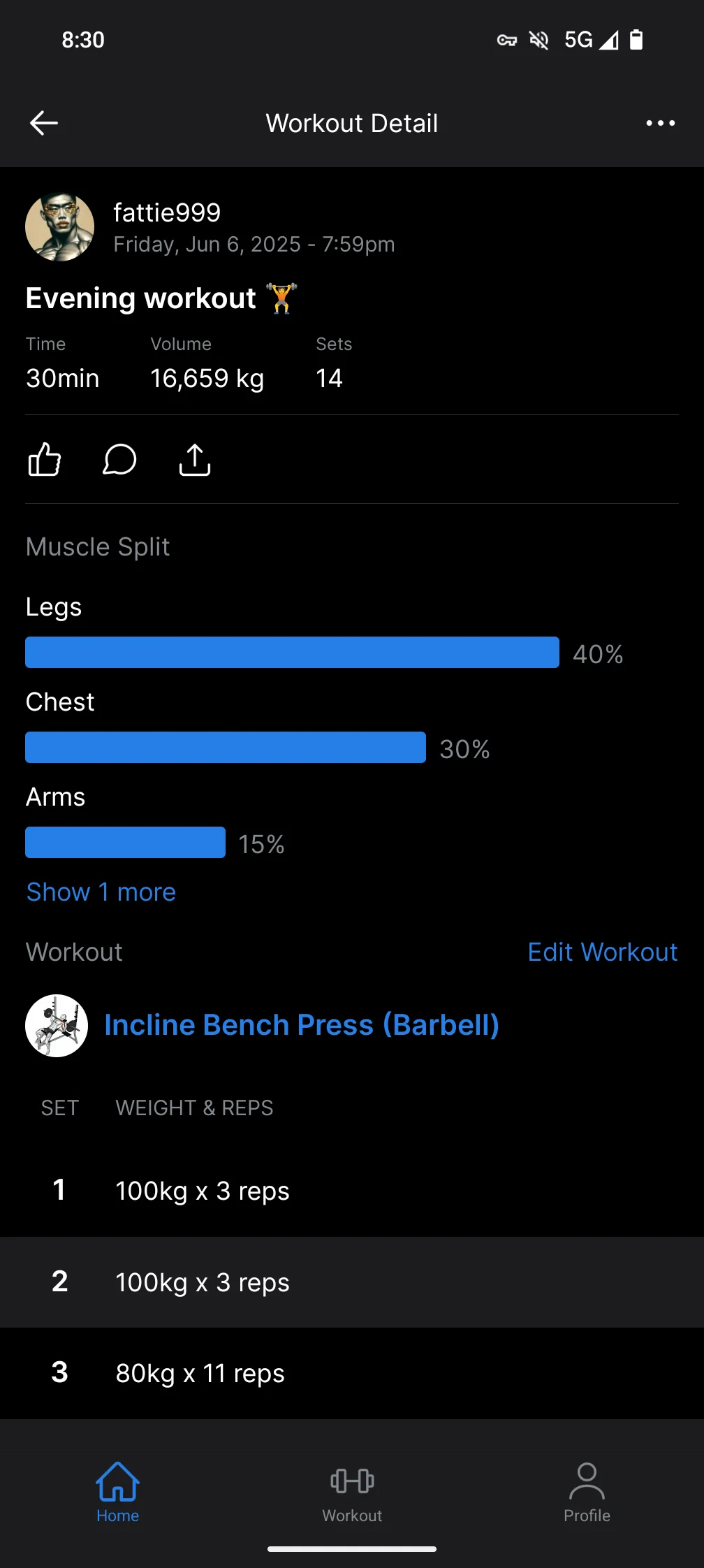The image size is (704, 1568).
Task: Tap the fattie999 profile avatar
Action: (x=60, y=227)
